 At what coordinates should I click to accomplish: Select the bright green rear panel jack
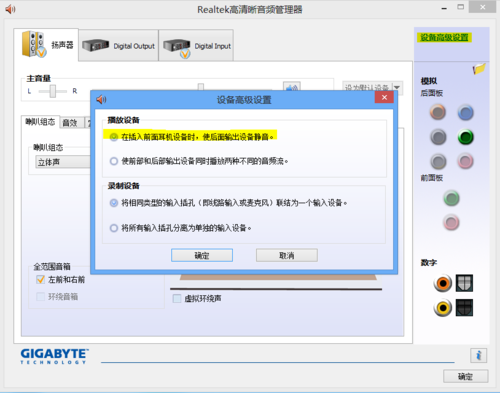pos(465,137)
